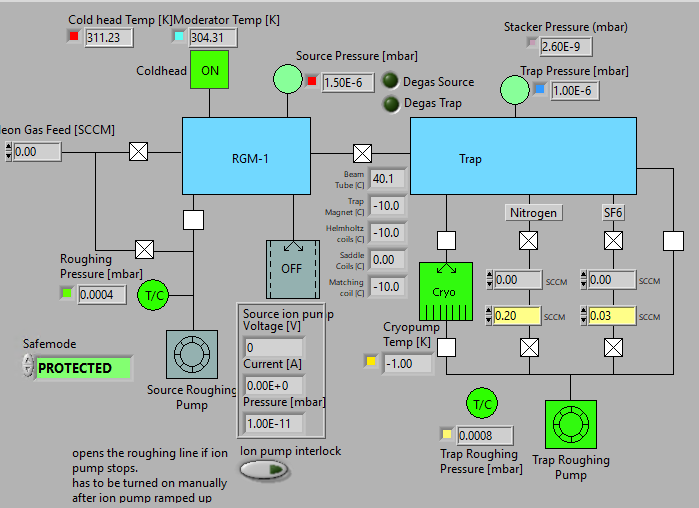Select the Saddle Coils value 0.00
699x508 pixels.
click(388, 260)
